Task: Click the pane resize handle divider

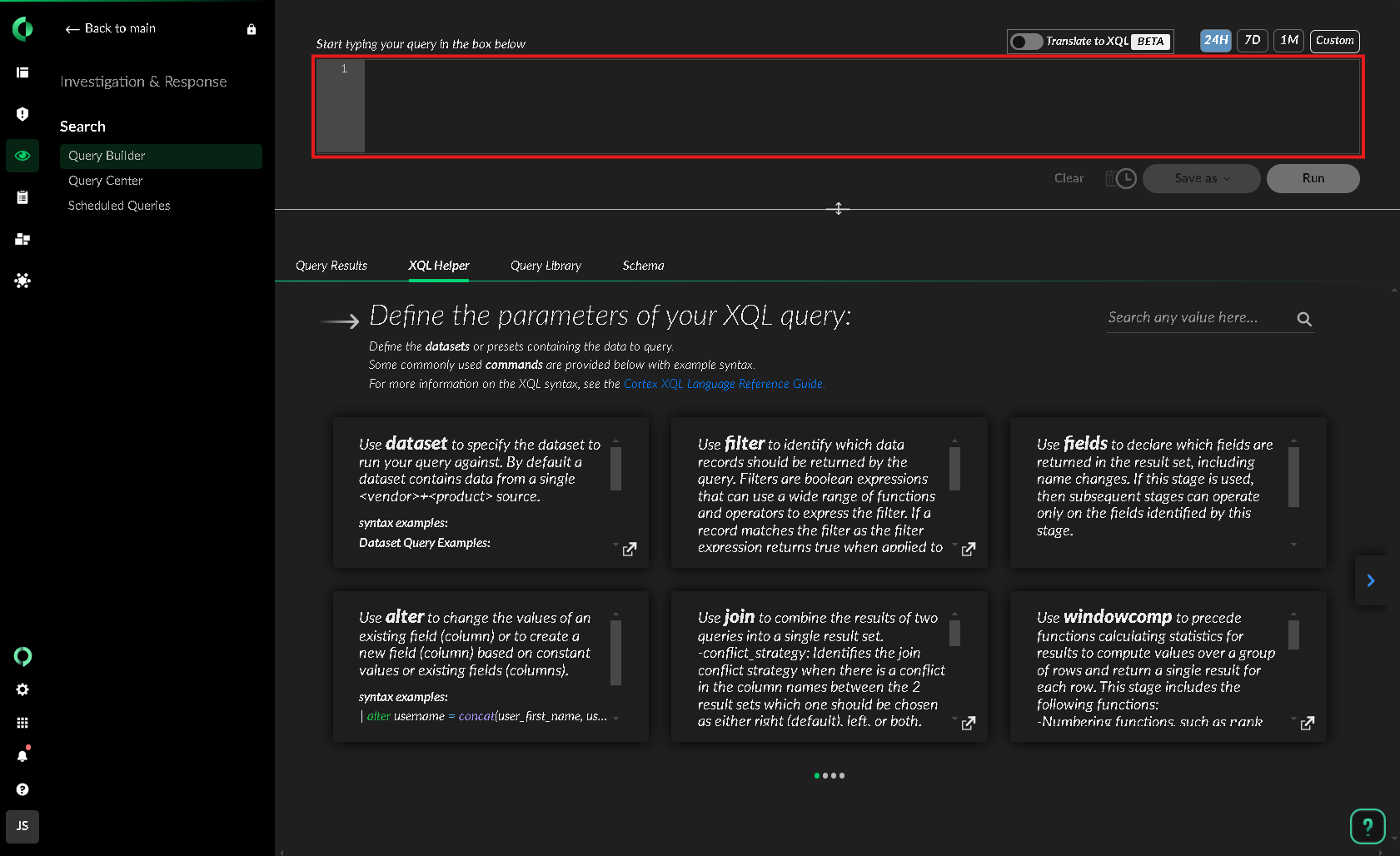Action: pyautogui.click(x=838, y=209)
